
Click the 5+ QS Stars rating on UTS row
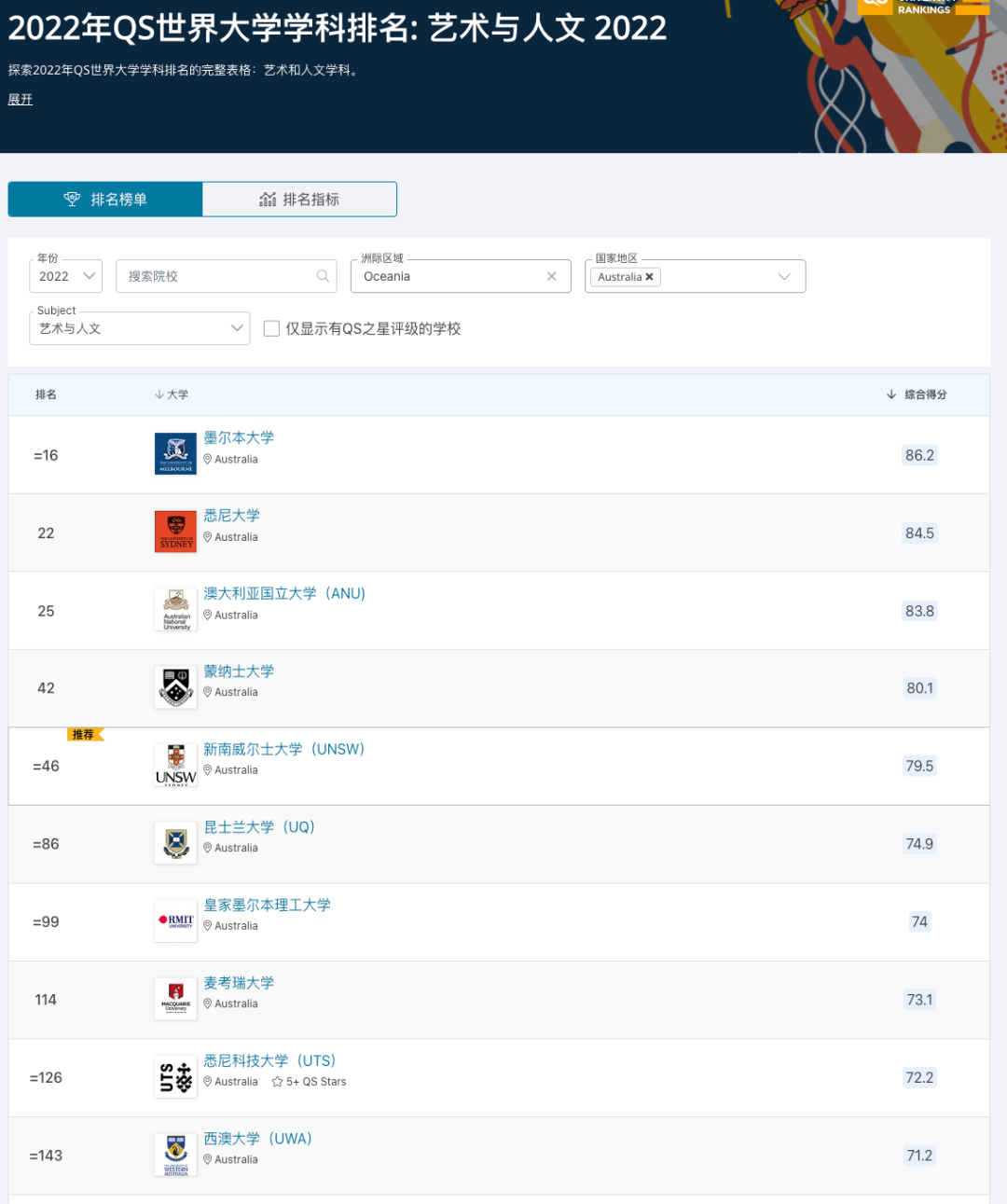point(309,1082)
